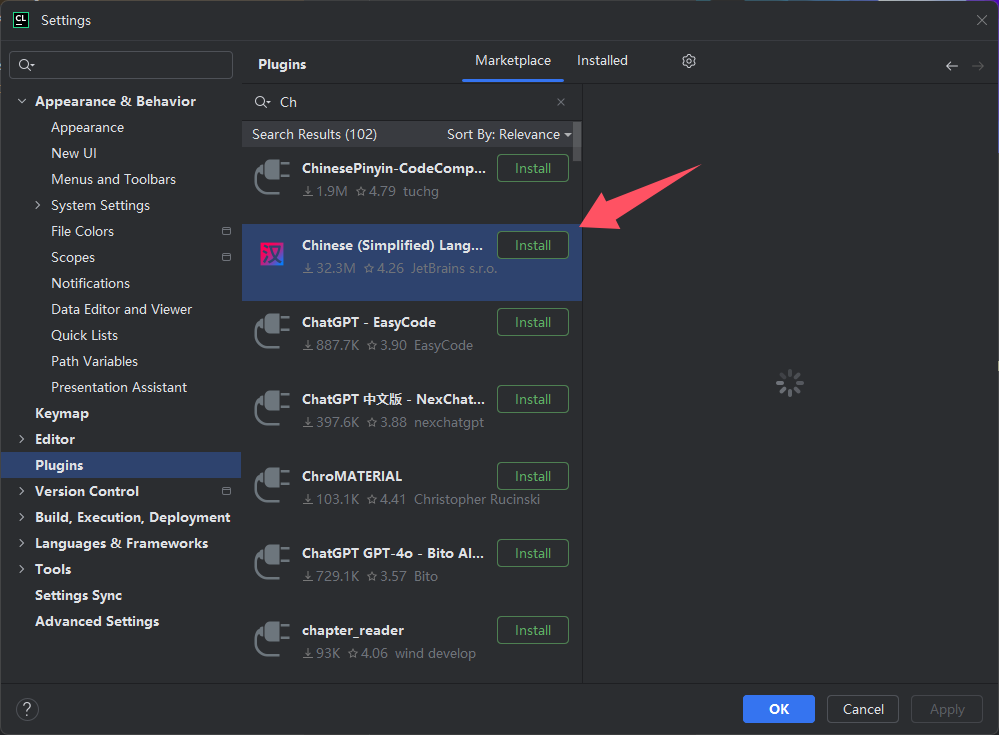This screenshot has width=999, height=735.
Task: Expand System Settings node
Action: point(38,205)
